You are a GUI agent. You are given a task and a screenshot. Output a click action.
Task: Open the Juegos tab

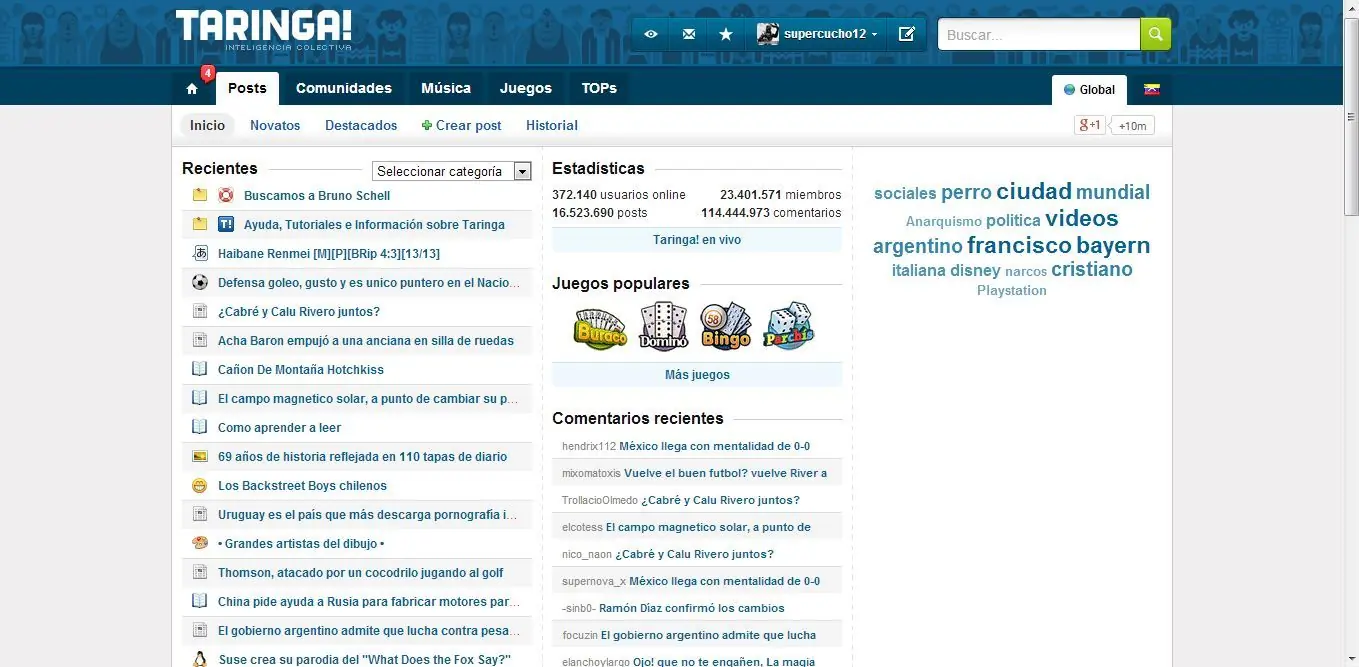point(526,88)
